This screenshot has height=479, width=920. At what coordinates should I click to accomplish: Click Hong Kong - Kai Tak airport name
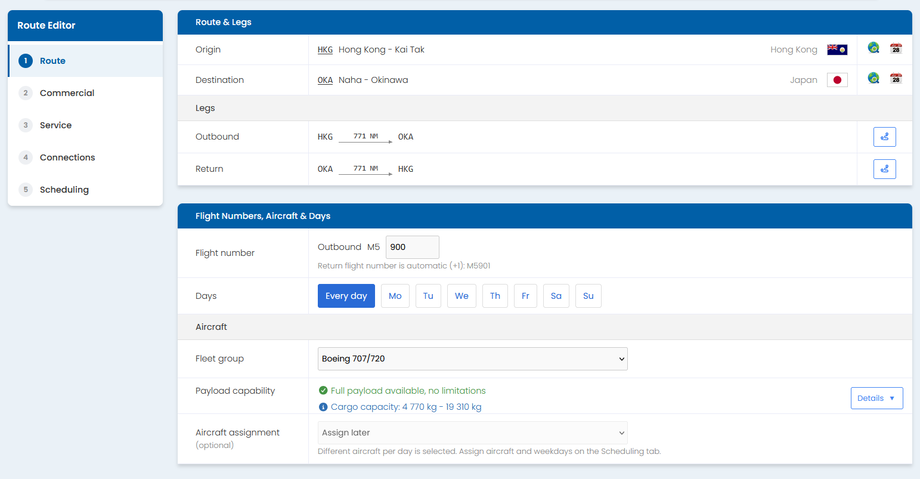pos(381,50)
